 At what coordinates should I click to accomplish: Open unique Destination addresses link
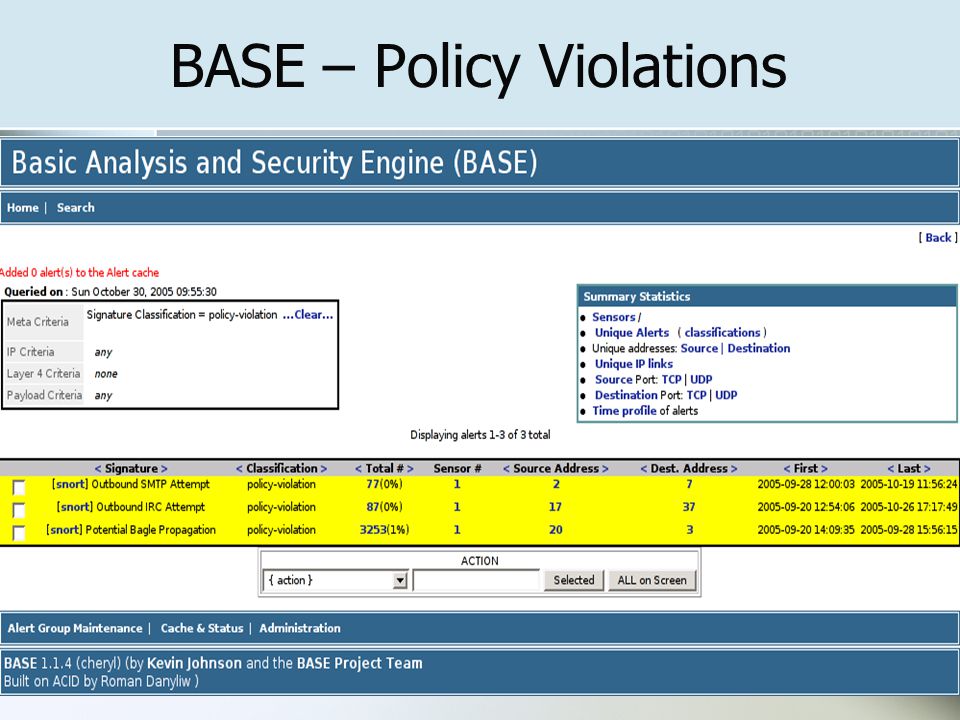coord(759,348)
